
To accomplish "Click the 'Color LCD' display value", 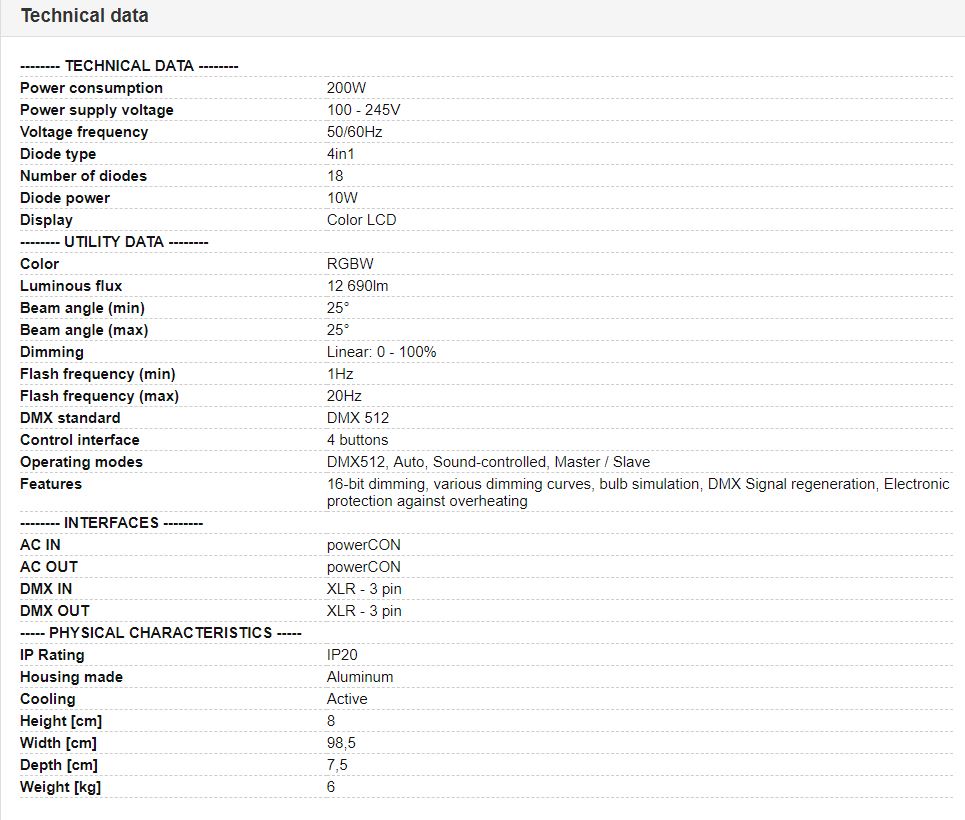I will coord(361,220).
